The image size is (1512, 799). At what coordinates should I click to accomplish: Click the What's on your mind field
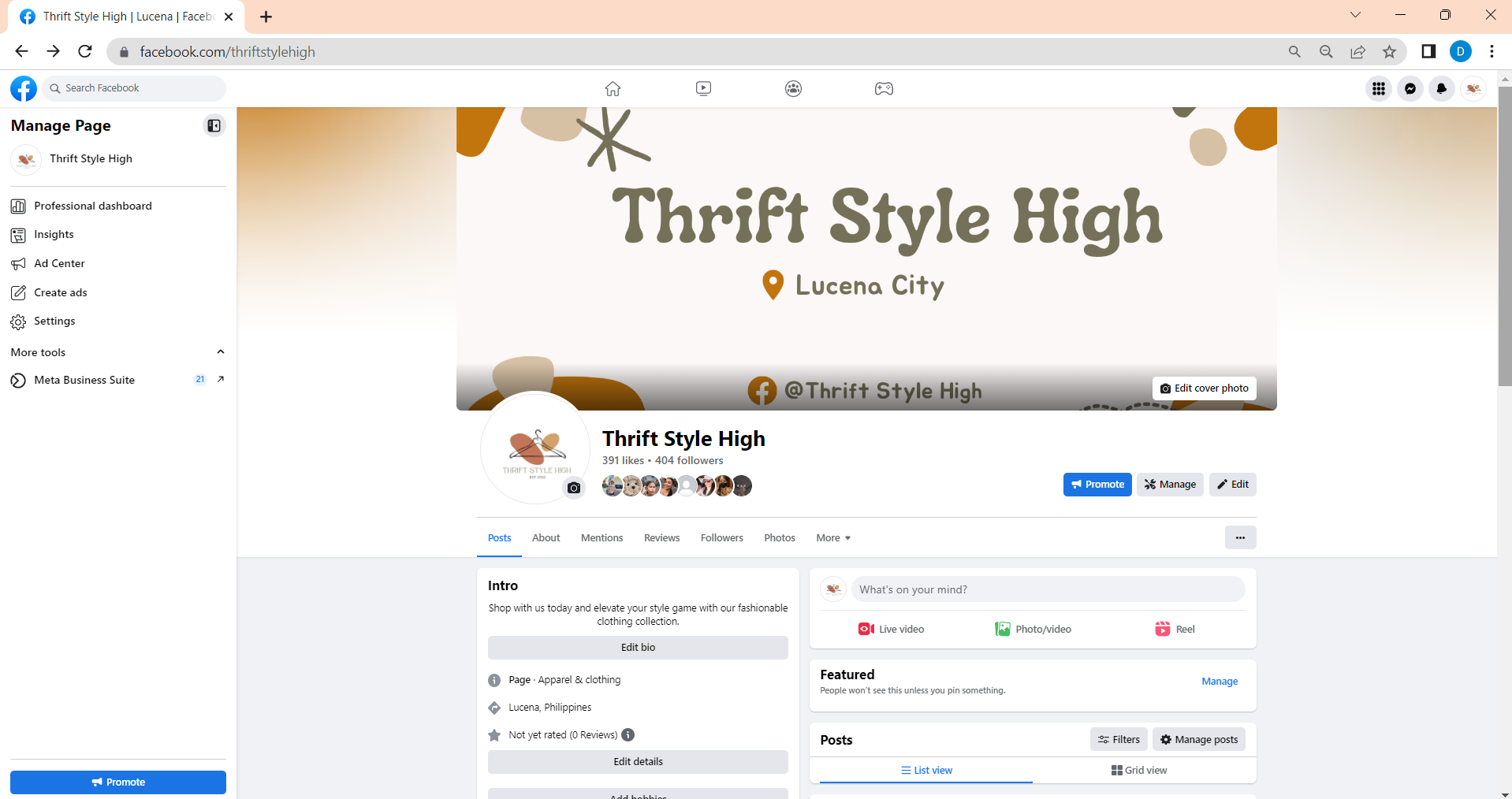[x=1048, y=589]
